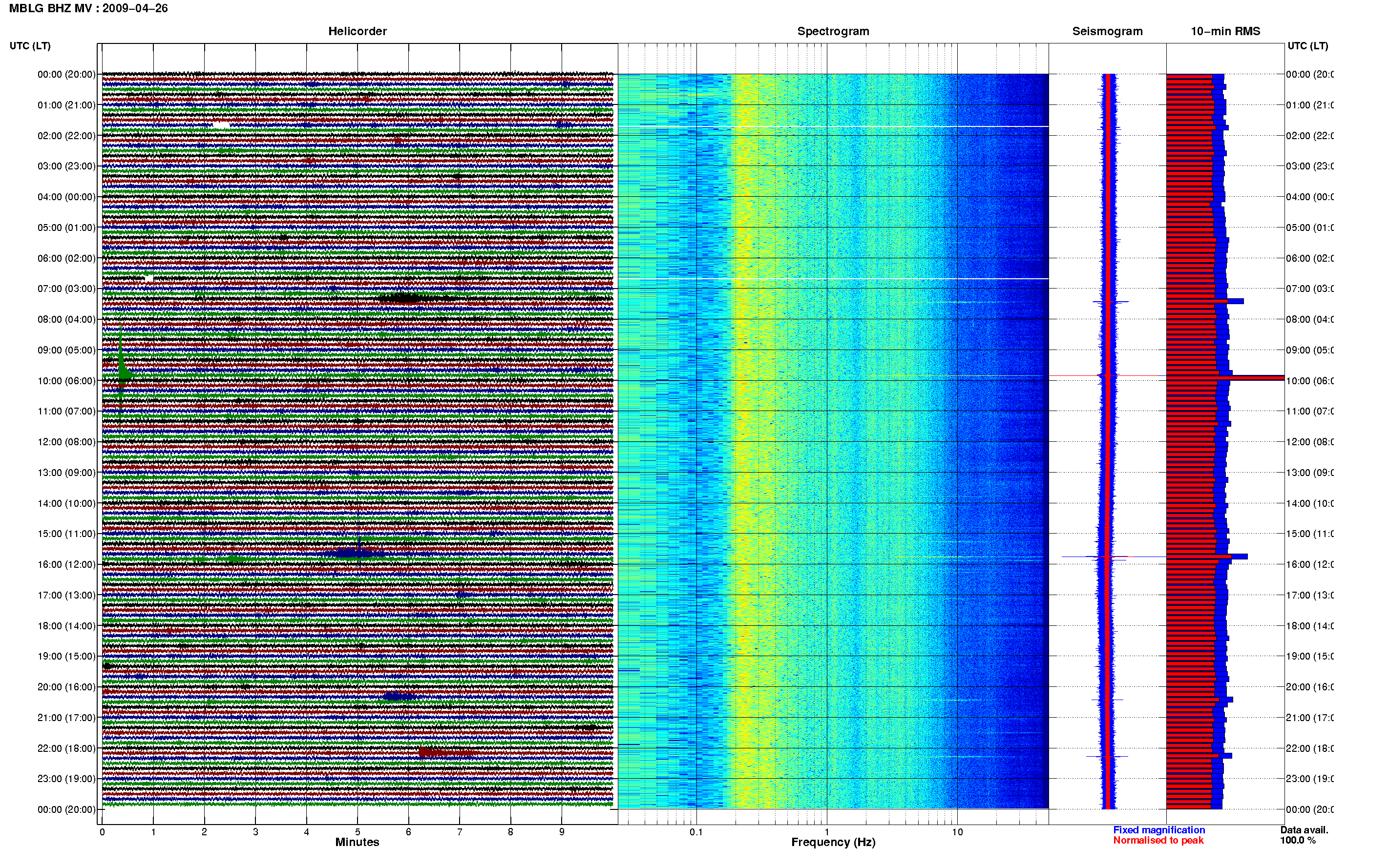Click left time label '14:00 (10:00)'
The width and height of the screenshot is (1389, 868).
(66, 503)
